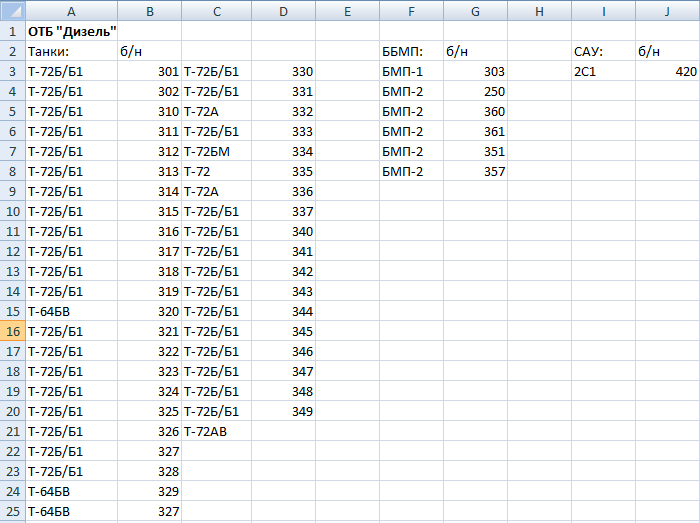Click cell with value 303
700x523 pixels.
[475, 71]
